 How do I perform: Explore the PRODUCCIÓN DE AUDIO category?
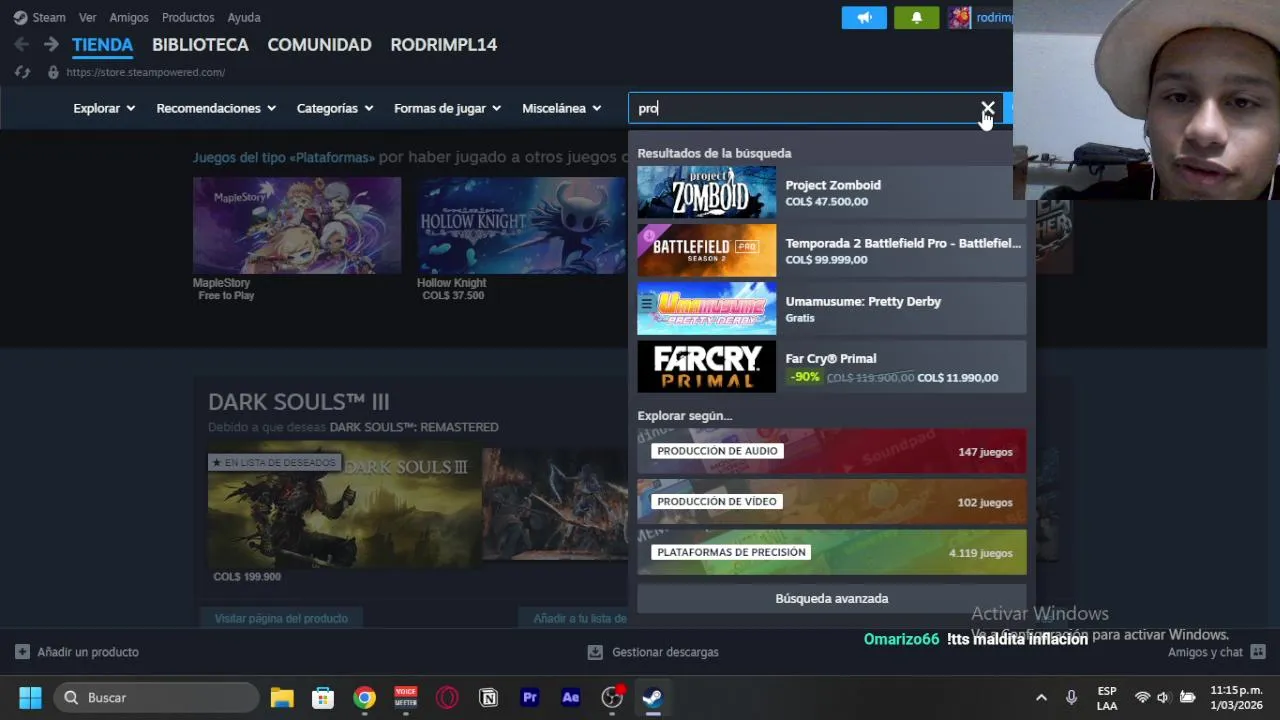click(831, 451)
